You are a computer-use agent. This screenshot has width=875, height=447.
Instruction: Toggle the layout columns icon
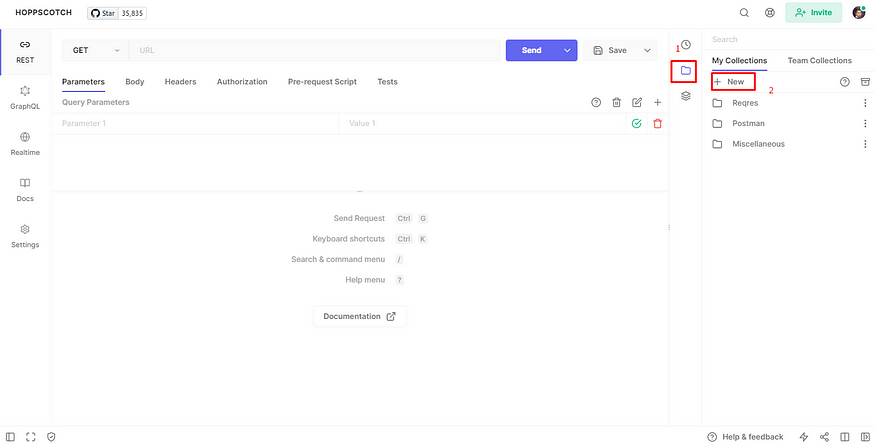click(x=845, y=437)
